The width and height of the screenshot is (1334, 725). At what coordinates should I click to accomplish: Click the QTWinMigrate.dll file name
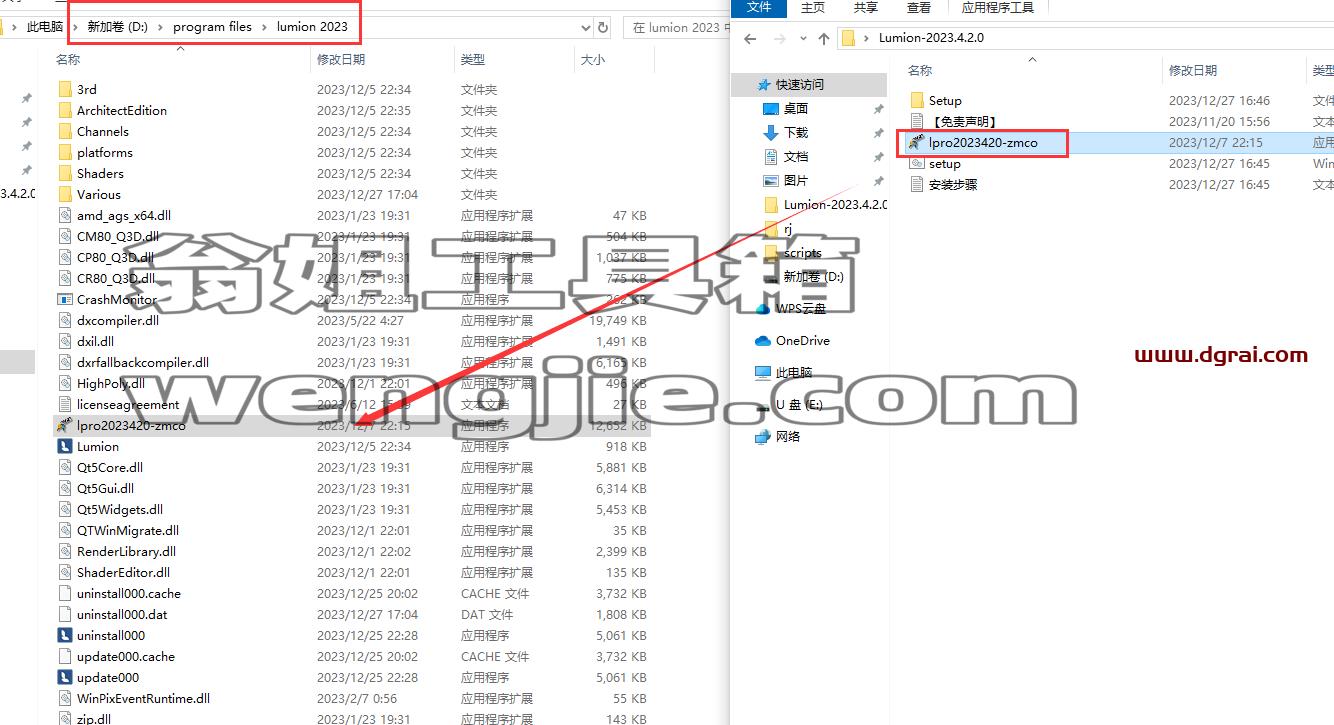(x=128, y=530)
